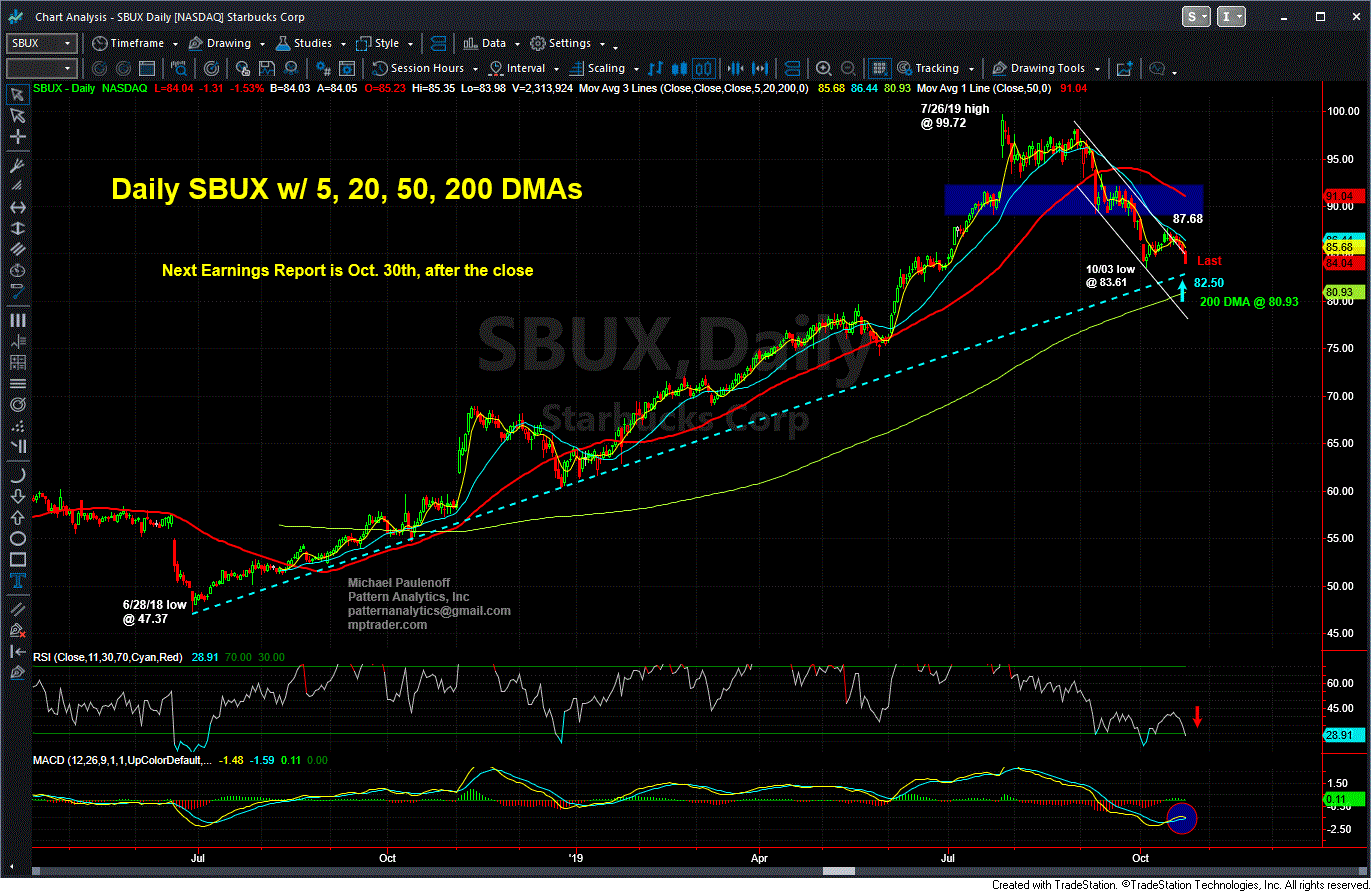Expand the Interval dropdown arrow
This screenshot has width=1371, height=891.
coord(555,70)
